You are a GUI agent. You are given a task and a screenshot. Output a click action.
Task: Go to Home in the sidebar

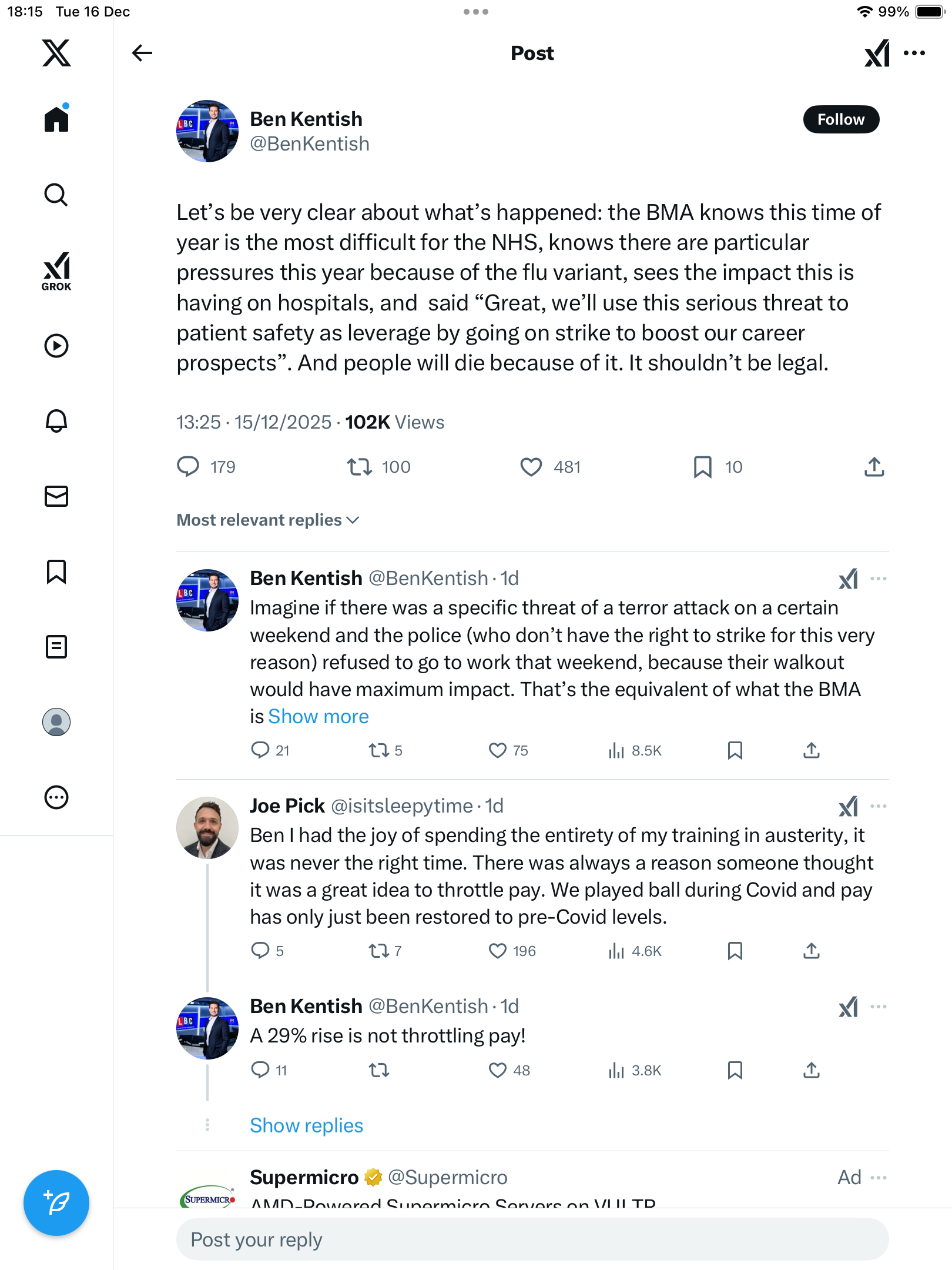coord(56,119)
